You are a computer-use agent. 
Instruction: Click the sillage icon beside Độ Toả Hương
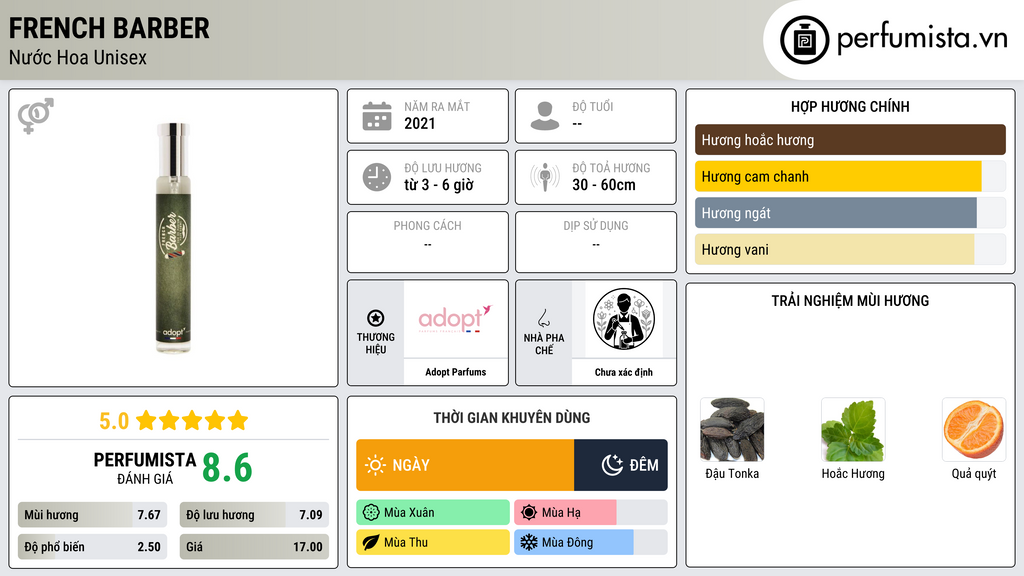pos(545,177)
